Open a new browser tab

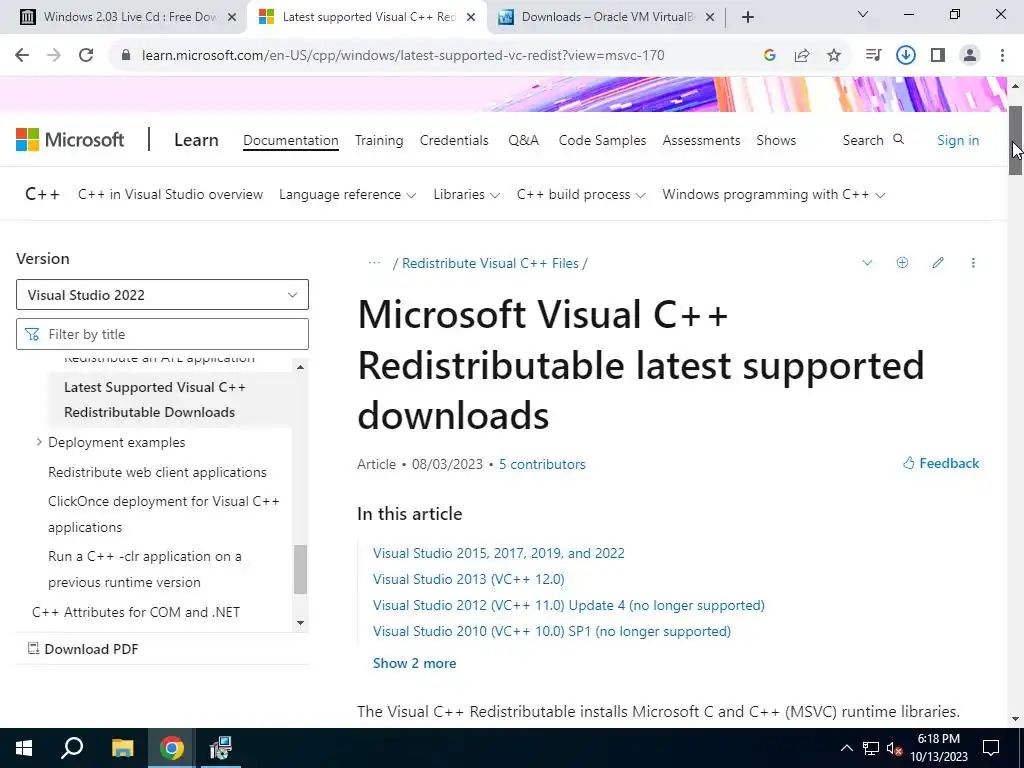click(x=748, y=17)
